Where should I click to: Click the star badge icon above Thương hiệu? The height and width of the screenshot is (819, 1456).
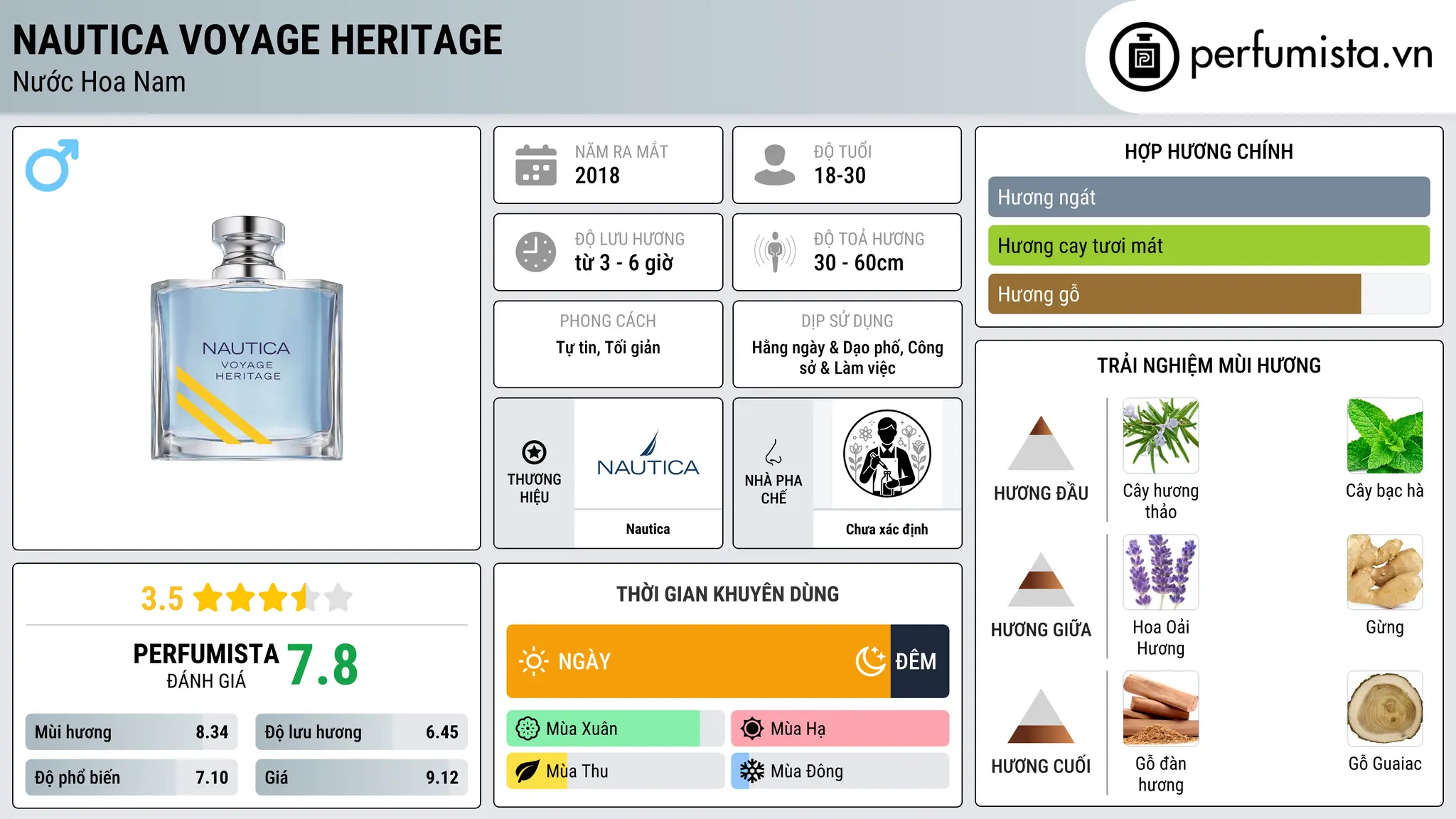click(534, 452)
